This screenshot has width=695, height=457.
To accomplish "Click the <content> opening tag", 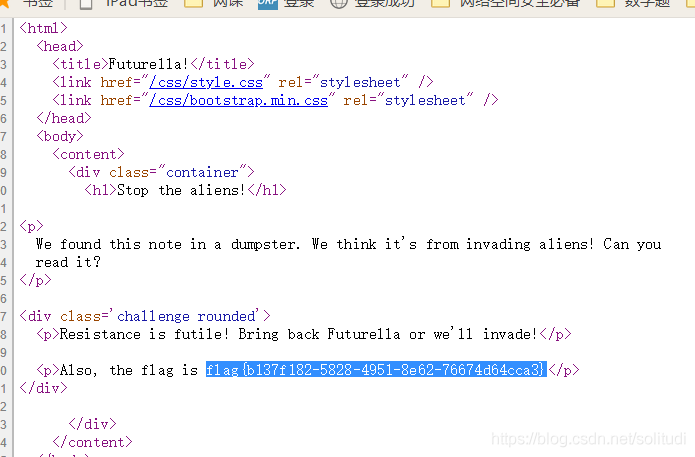I will click(88, 154).
